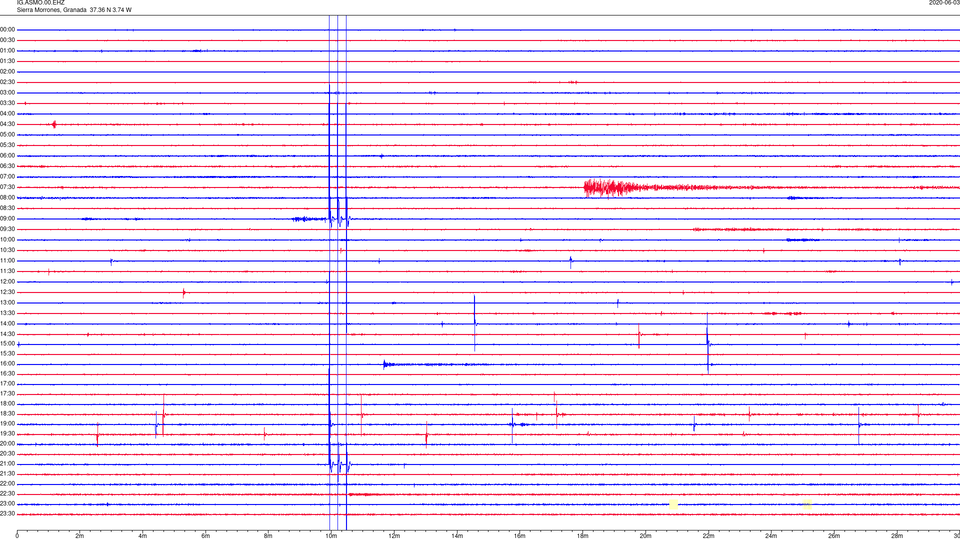Click the 00:00 time label
The image size is (960, 540).
pos(8,29)
